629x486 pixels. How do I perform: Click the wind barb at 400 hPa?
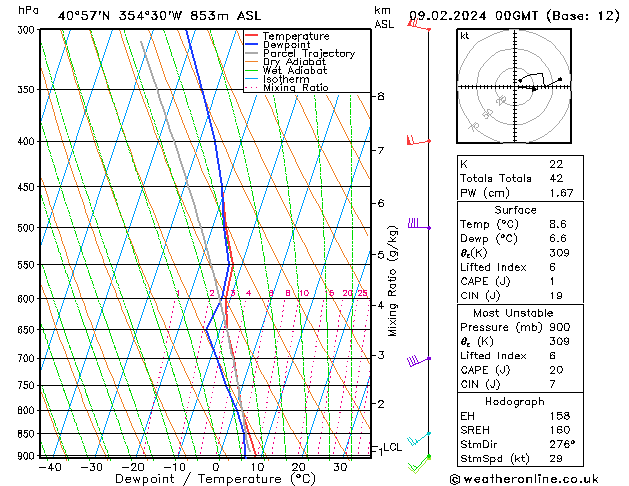[418, 140]
